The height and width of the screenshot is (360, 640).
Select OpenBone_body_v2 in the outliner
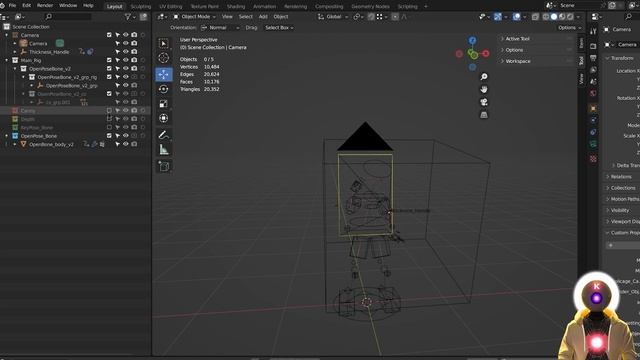click(51, 144)
